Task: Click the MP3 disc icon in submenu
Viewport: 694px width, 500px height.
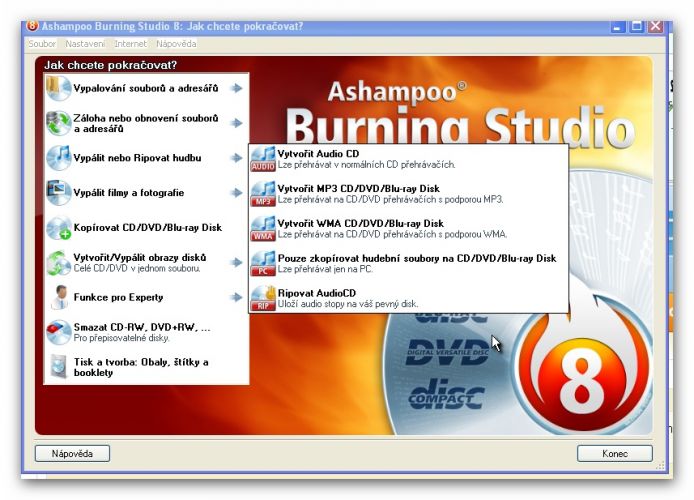Action: 263,194
